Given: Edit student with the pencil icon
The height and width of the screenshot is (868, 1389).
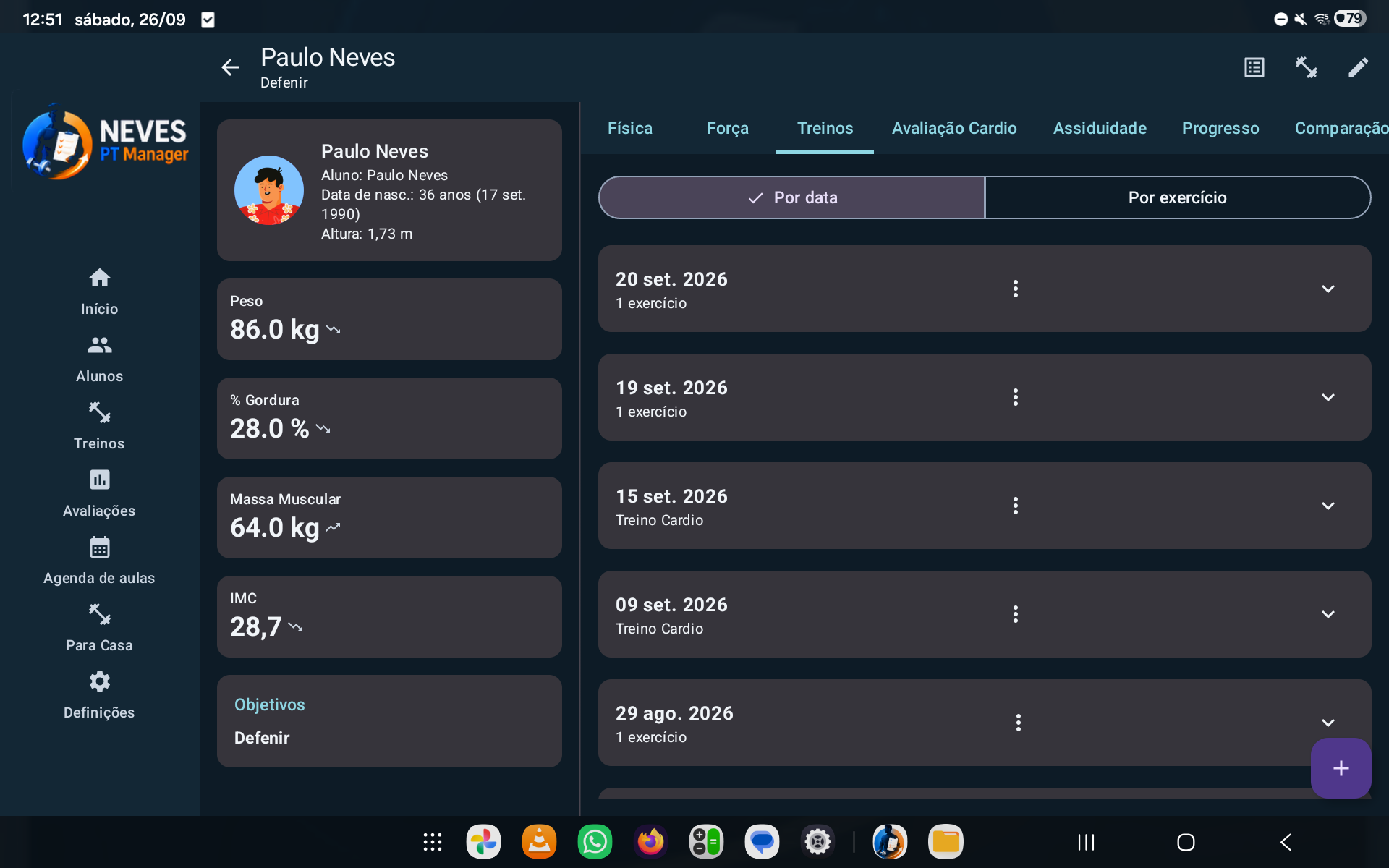Looking at the screenshot, I should coord(1358,67).
